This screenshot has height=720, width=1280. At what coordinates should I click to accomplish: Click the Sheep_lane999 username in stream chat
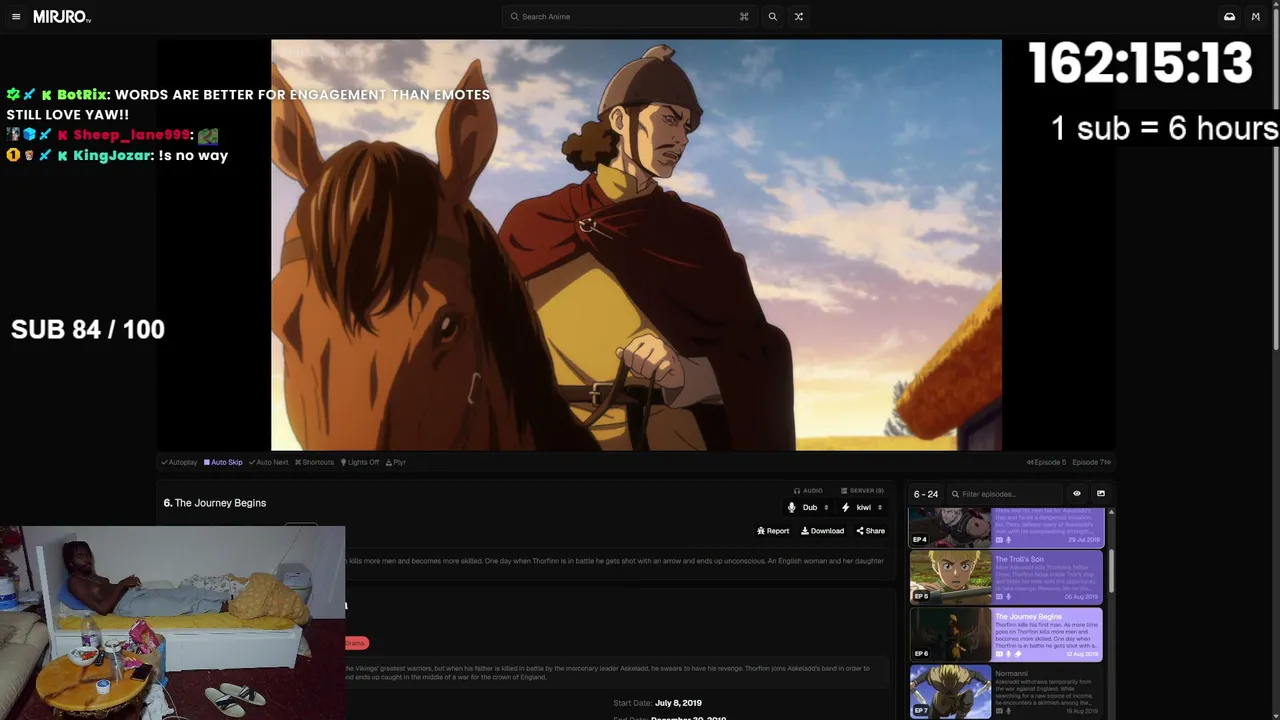(x=131, y=135)
